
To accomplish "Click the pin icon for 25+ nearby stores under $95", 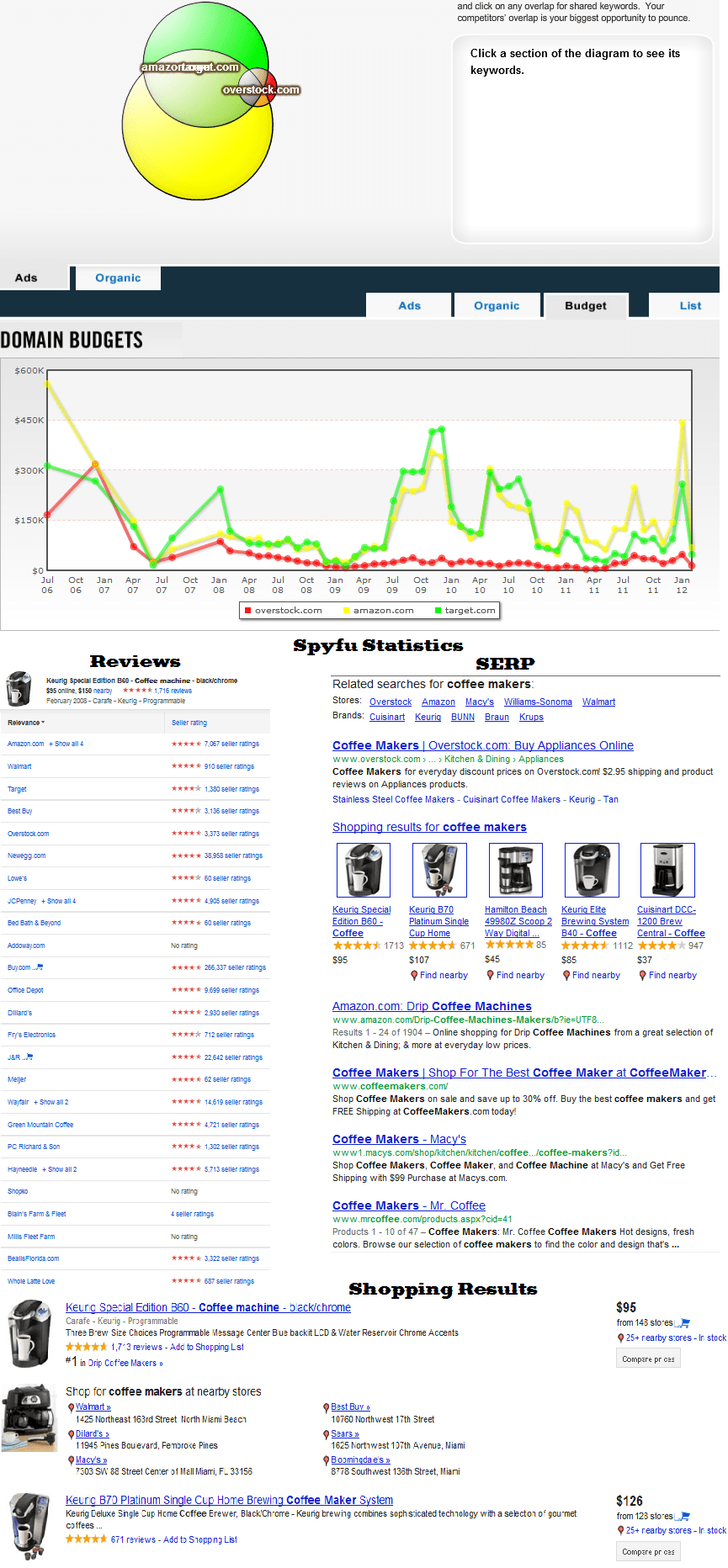I will (621, 1338).
